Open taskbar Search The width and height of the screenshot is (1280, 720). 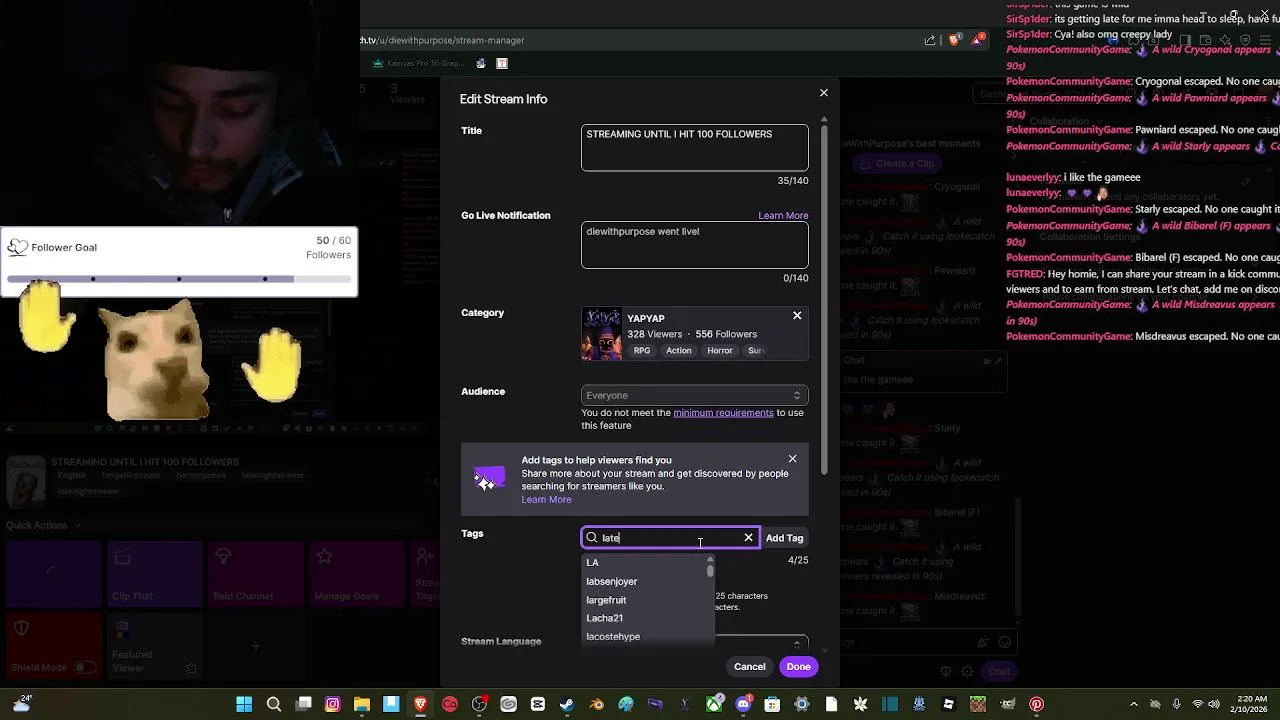[274, 704]
